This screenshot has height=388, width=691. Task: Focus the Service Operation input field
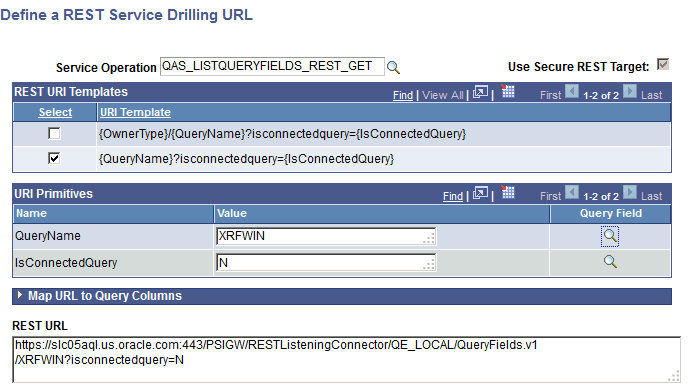pos(272,67)
